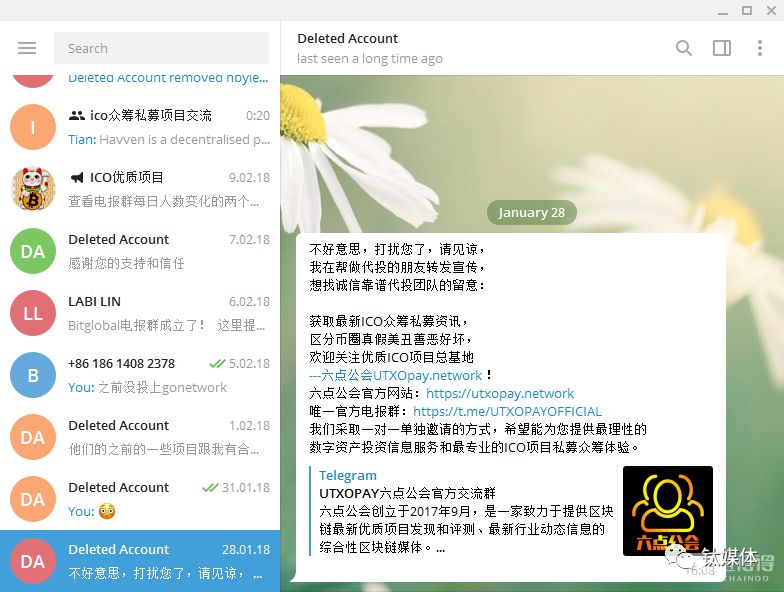The image size is (784, 592).
Task: Click the 六点公会UTXOpay.network blue link
Action: tap(396, 376)
